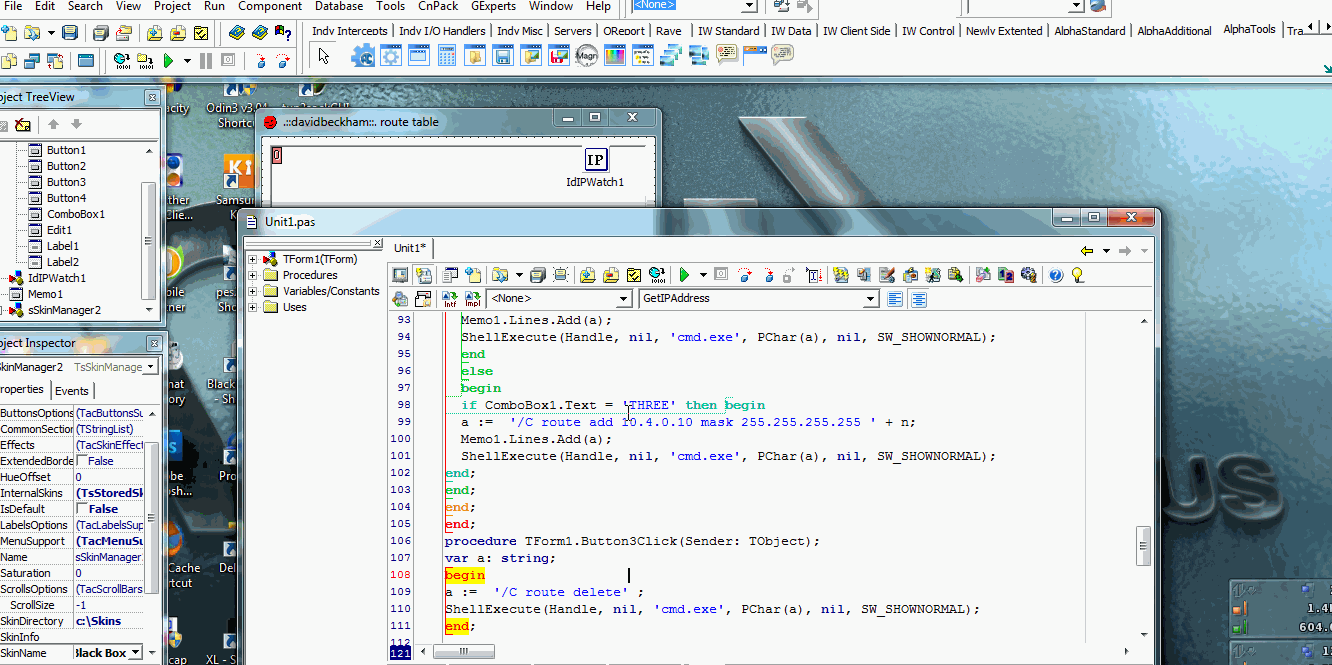Image resolution: width=1332 pixels, height=665 pixels.
Task: Select the Indy Misc palette tab
Action: [x=519, y=31]
